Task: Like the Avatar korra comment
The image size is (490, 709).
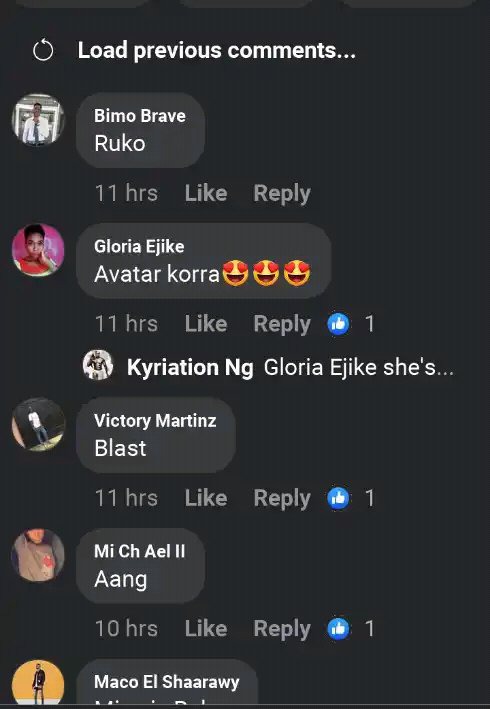Action: [206, 324]
